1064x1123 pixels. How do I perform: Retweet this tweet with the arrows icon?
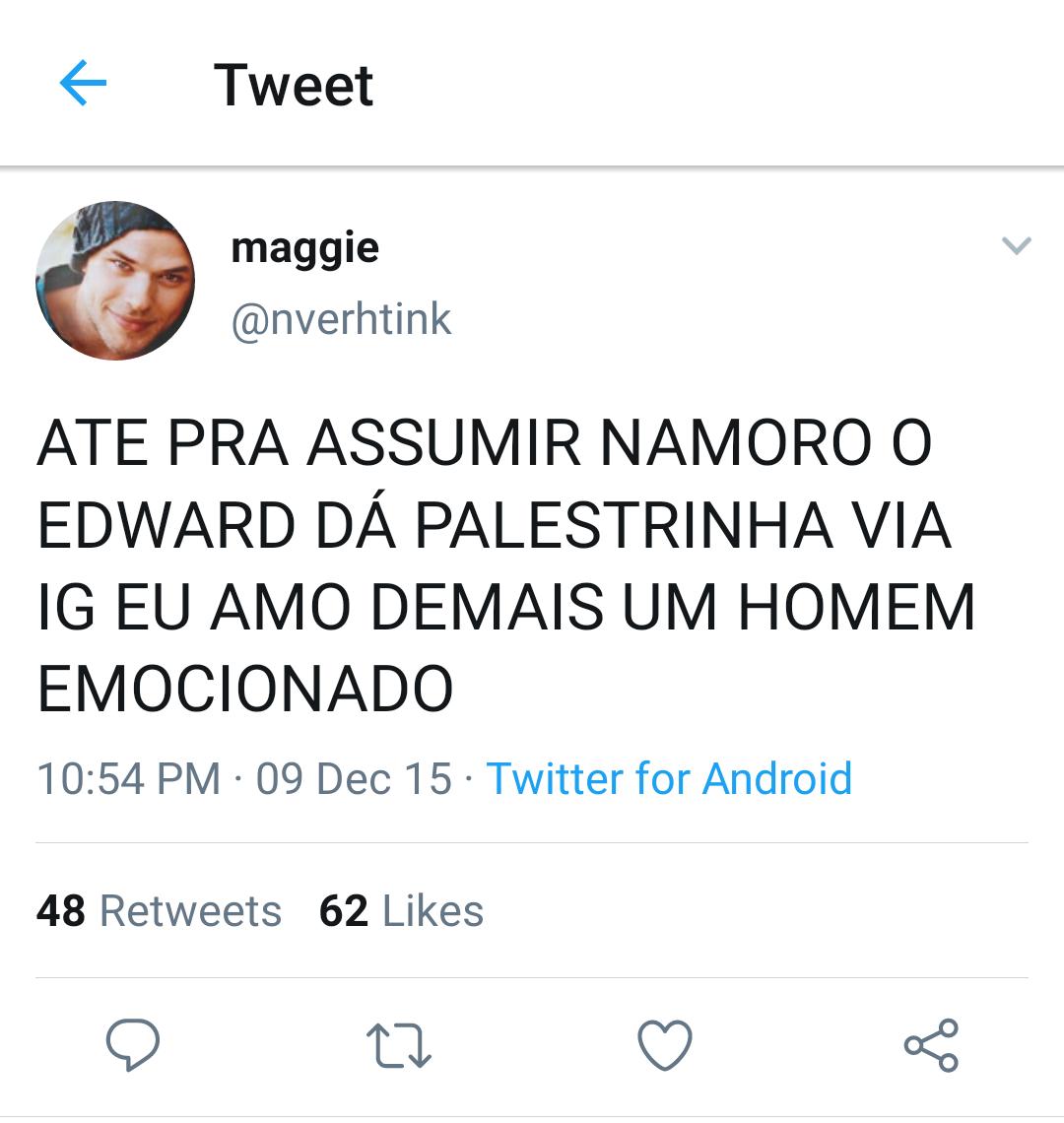(x=398, y=1045)
